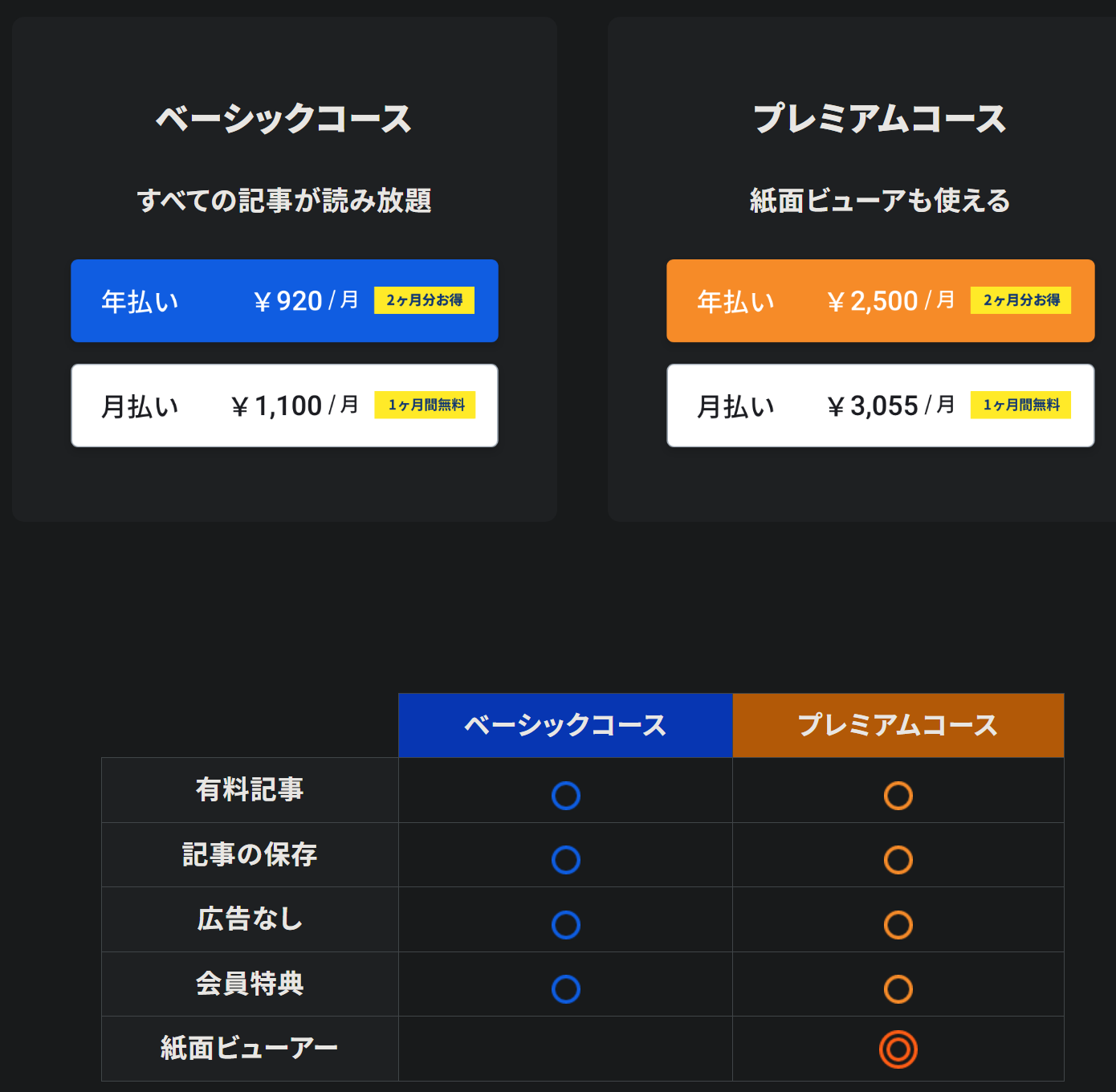
Task: Click orange circle for 会員特典 Premium
Action: click(898, 989)
